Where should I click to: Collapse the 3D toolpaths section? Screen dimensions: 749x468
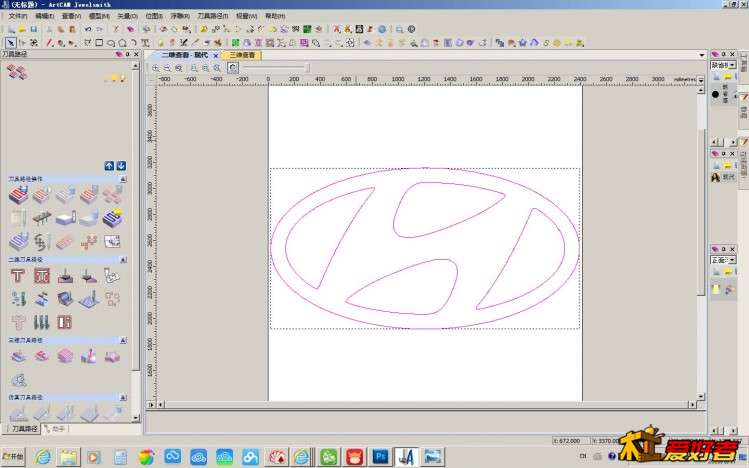click(x=123, y=340)
